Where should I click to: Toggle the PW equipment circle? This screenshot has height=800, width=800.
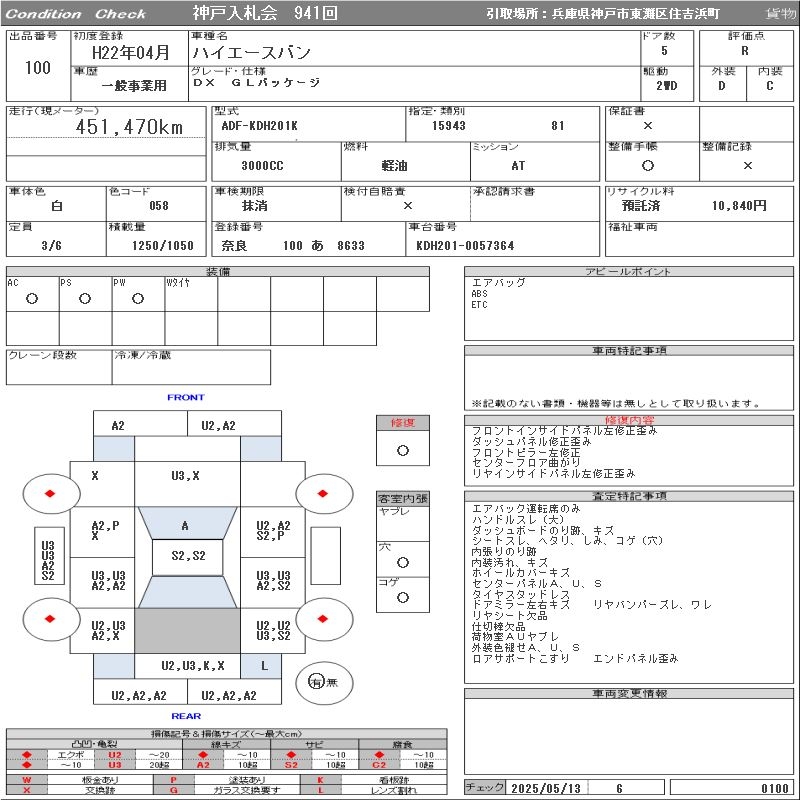(137, 298)
